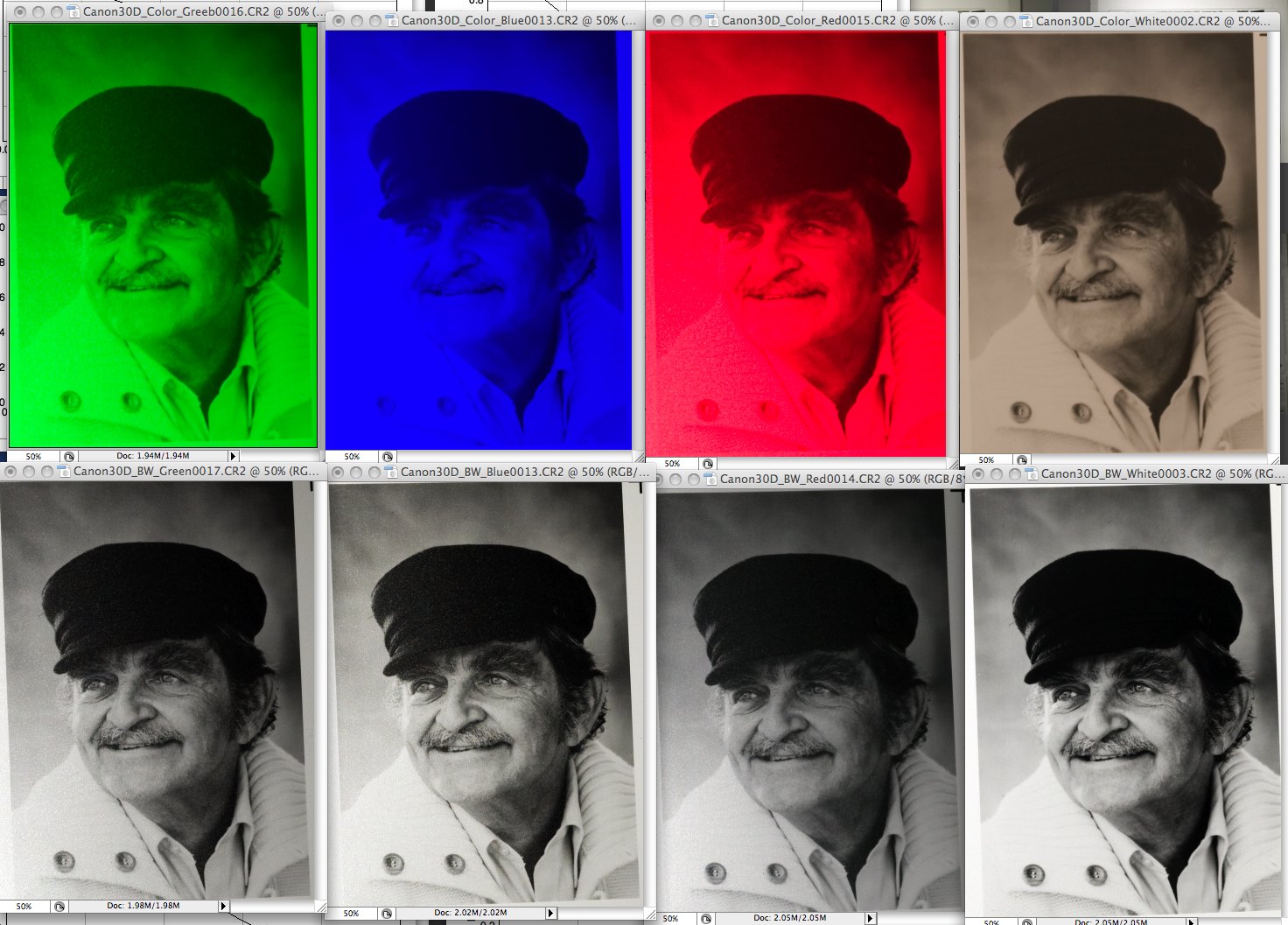
Task: Click status bar icon in Color_Greeb0016 window
Action: tap(69, 456)
